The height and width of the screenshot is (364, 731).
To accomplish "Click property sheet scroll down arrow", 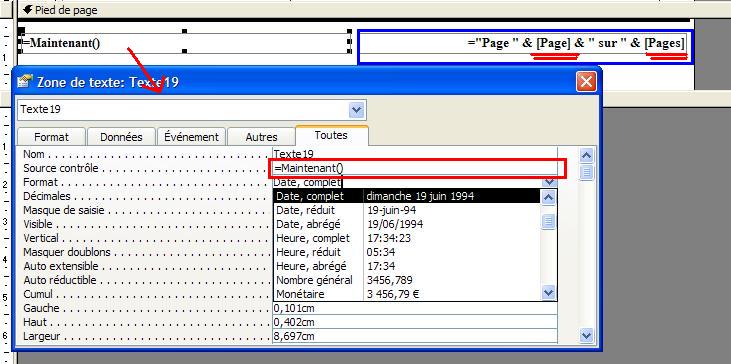I will tap(586, 335).
